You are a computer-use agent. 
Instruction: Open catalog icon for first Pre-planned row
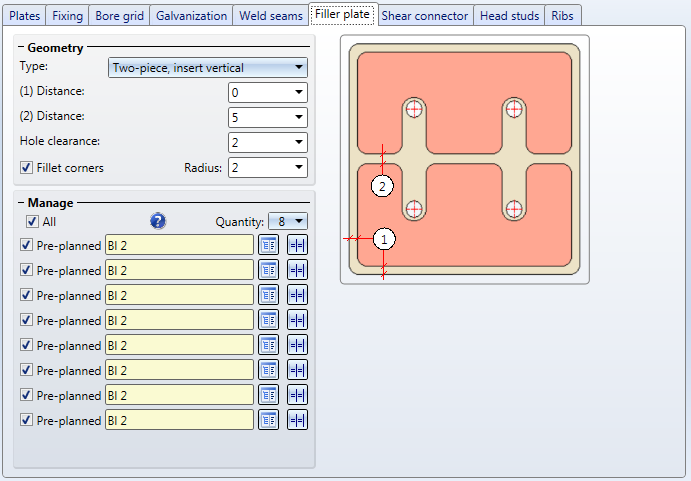[x=268, y=245]
